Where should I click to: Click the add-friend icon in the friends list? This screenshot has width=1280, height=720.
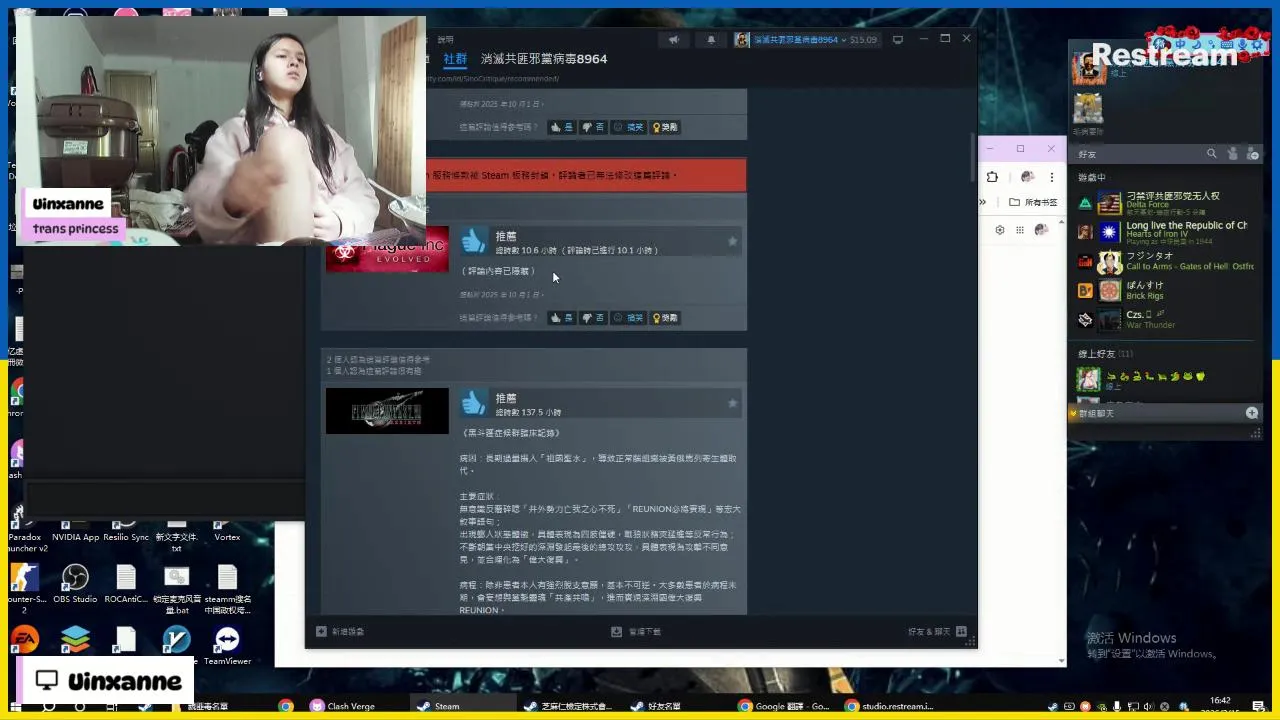[x=1253, y=154]
